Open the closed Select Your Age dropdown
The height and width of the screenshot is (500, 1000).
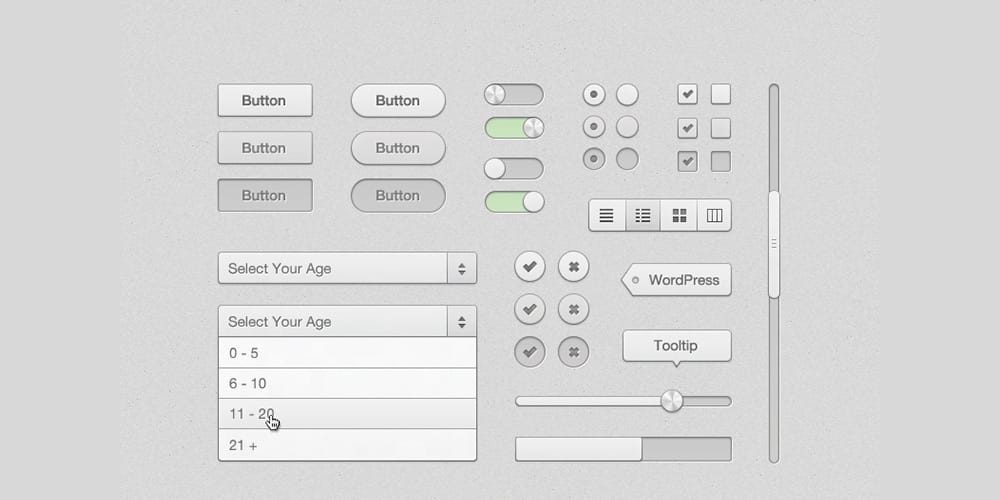click(x=347, y=268)
